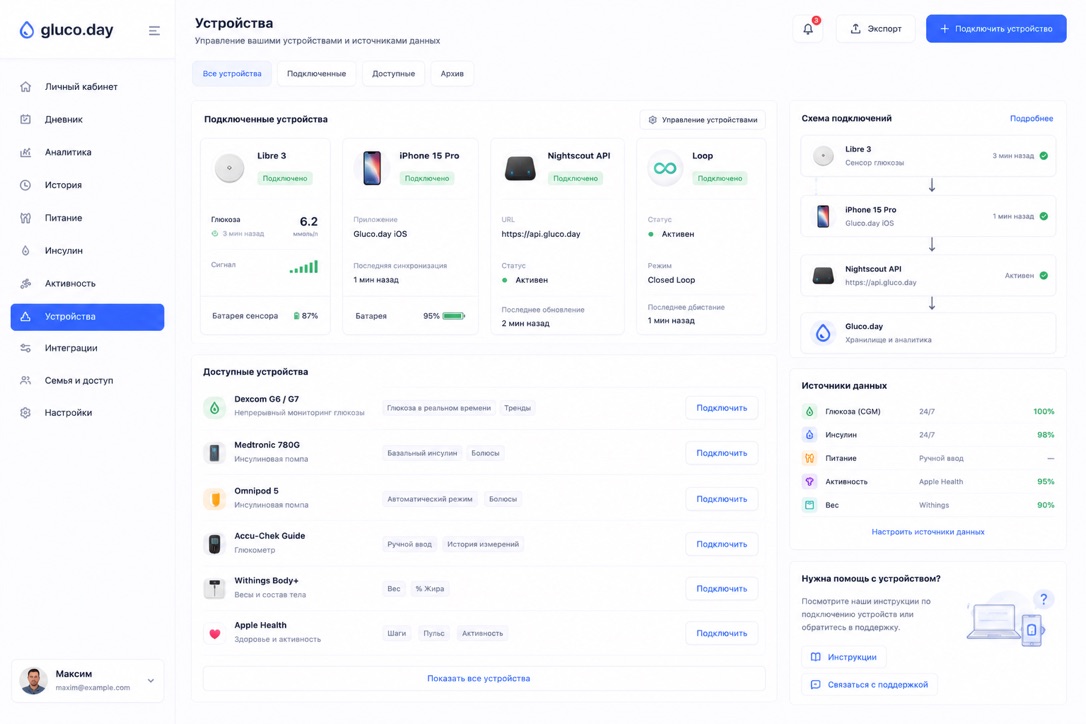Click the Loop infinity icon
This screenshot has height=724, width=1086.
tap(665, 168)
